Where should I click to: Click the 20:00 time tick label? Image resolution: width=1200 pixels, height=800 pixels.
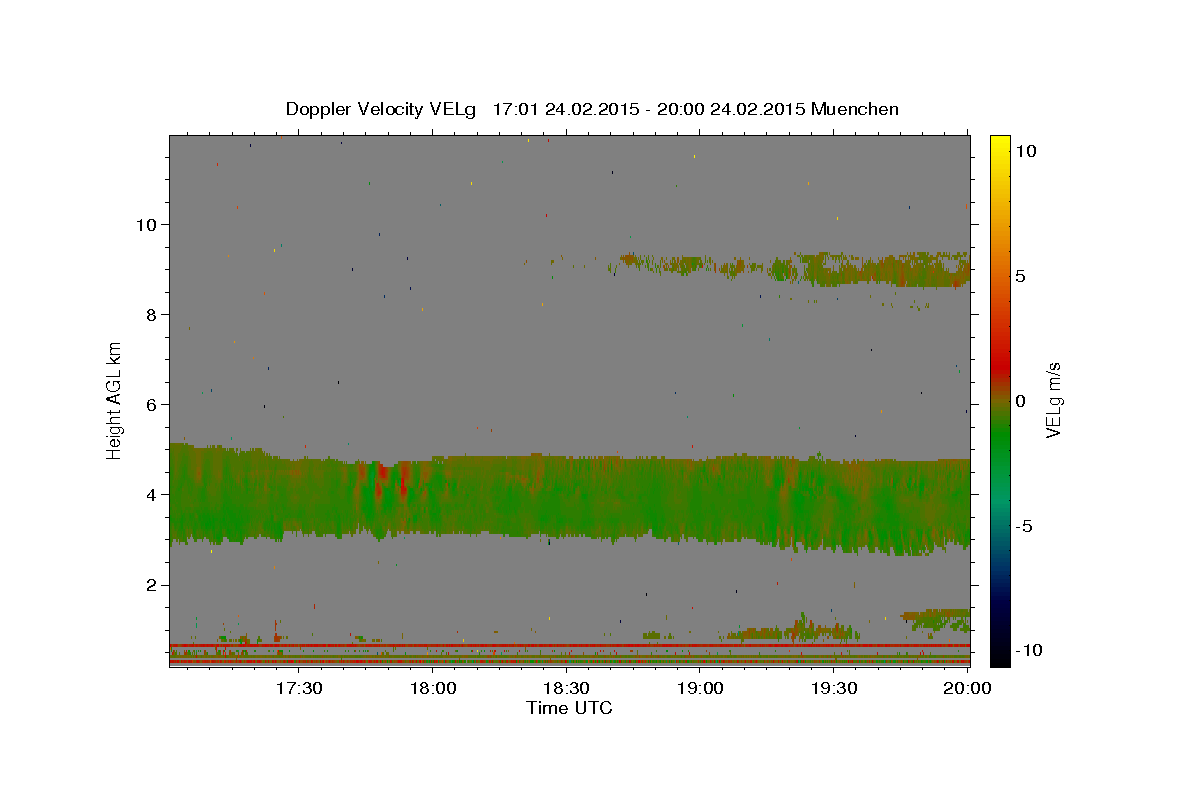click(967, 689)
